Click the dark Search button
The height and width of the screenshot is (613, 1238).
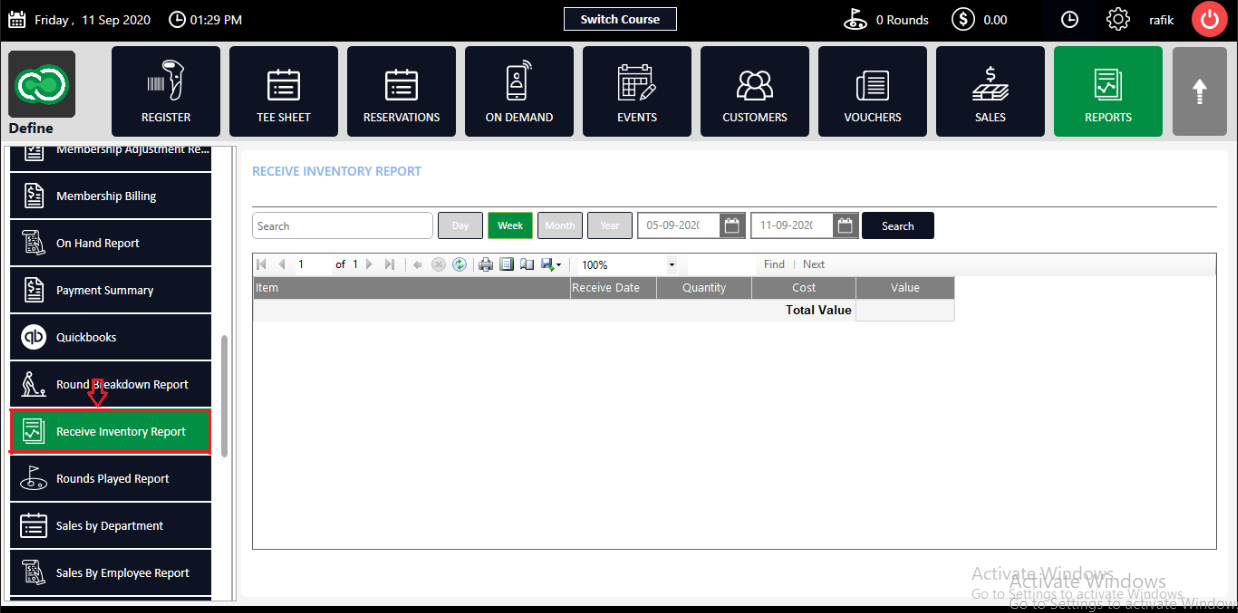point(898,226)
